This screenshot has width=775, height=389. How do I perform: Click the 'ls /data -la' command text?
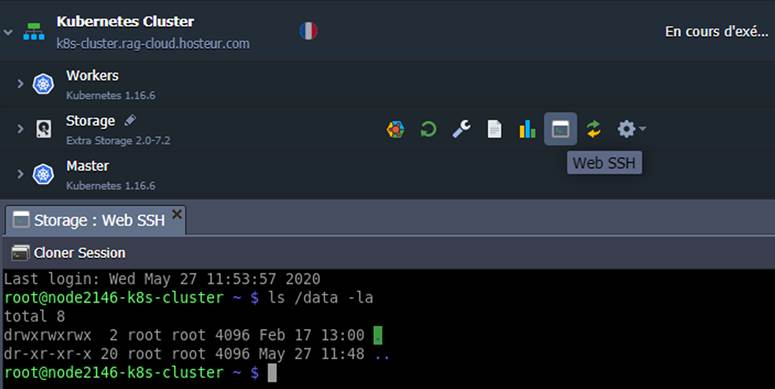point(321,298)
